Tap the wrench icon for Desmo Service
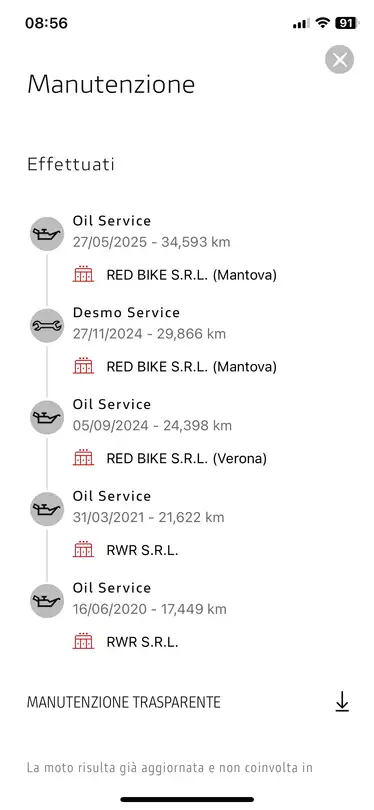The width and height of the screenshot is (374, 810). [46, 325]
